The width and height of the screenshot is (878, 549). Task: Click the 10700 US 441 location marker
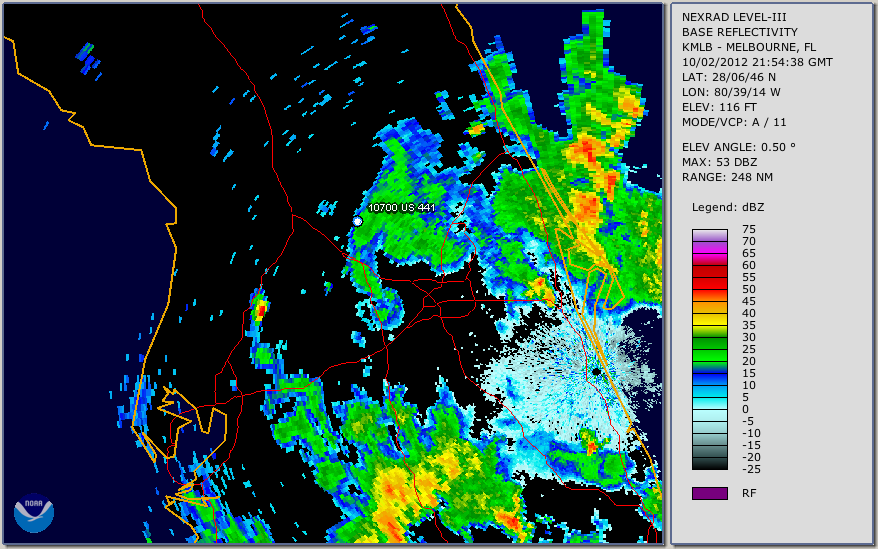tap(357, 221)
